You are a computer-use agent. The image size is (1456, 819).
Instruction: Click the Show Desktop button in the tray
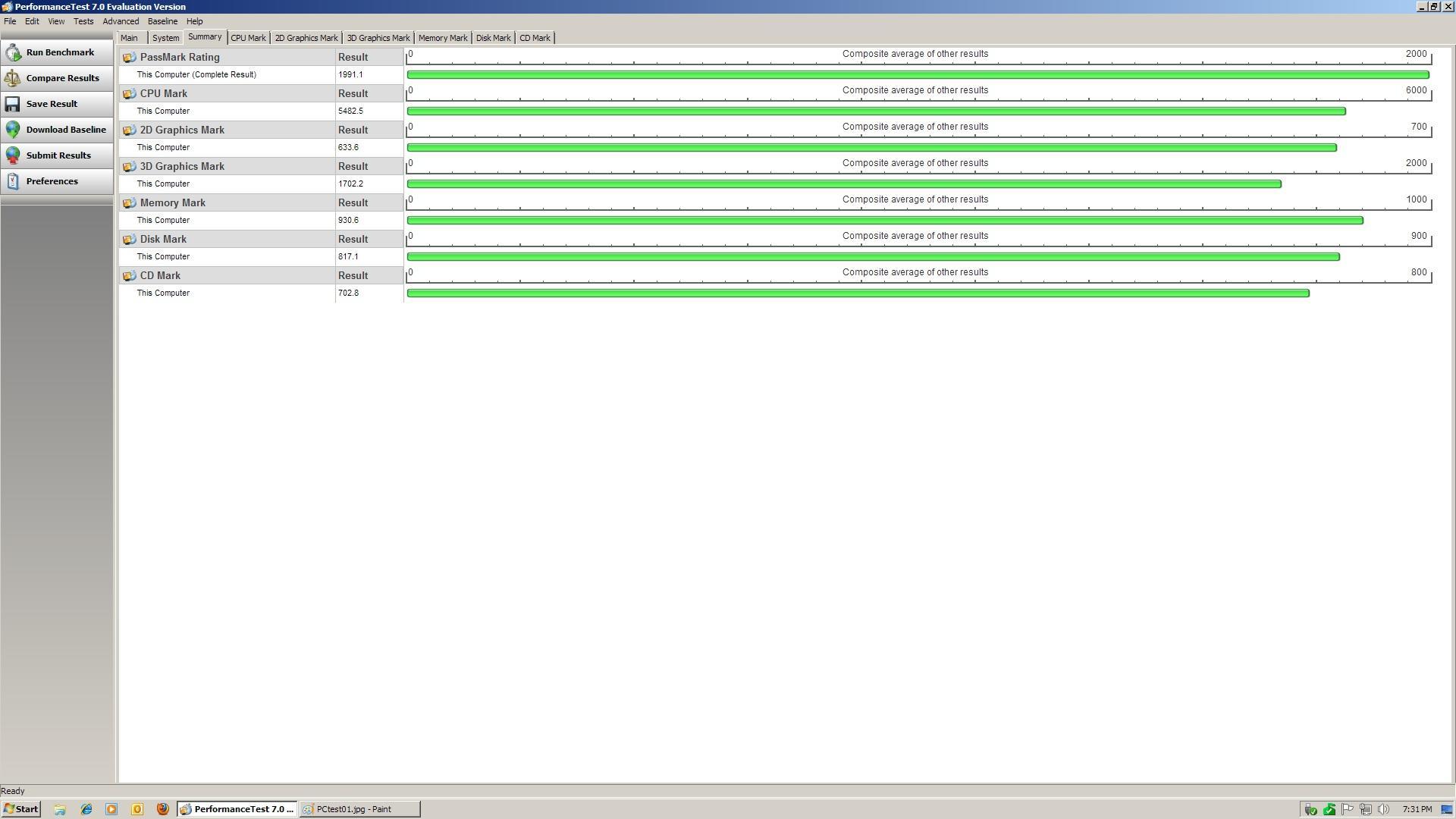[1447, 810]
